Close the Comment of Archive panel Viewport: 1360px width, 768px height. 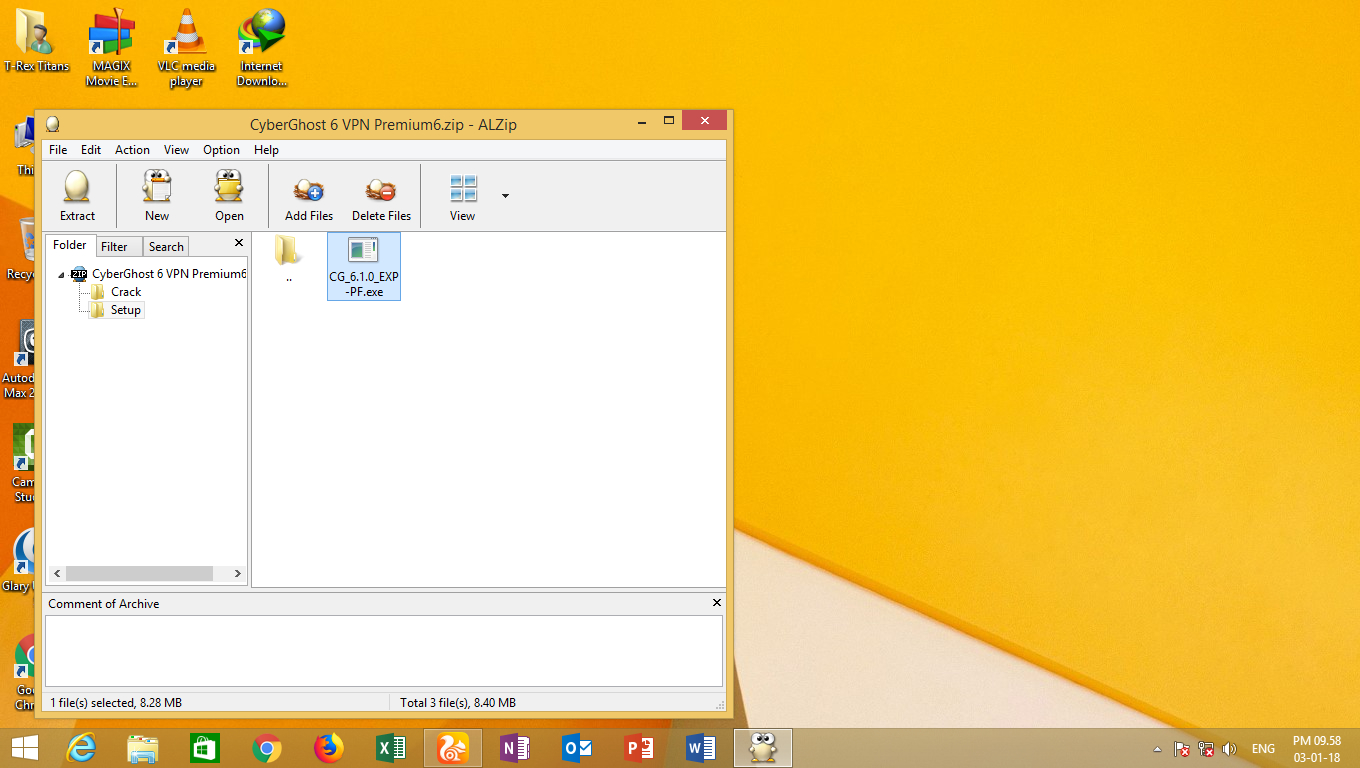pos(716,603)
